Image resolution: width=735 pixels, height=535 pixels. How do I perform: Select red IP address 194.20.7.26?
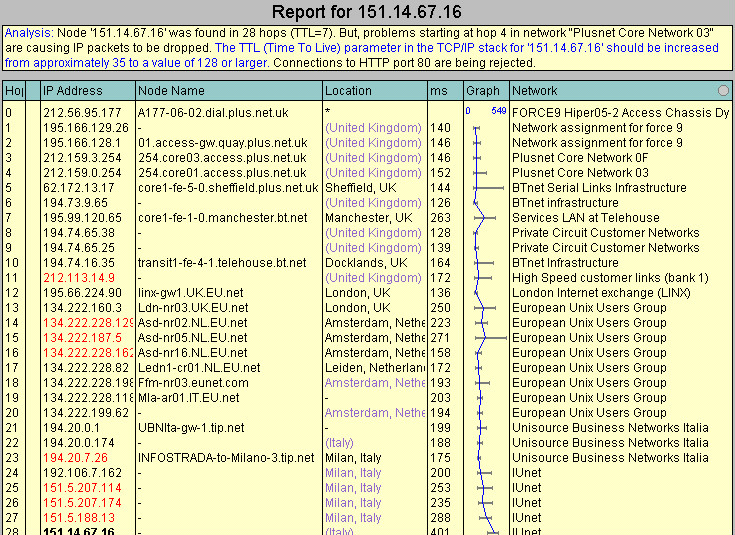pyautogui.click(x=75, y=458)
